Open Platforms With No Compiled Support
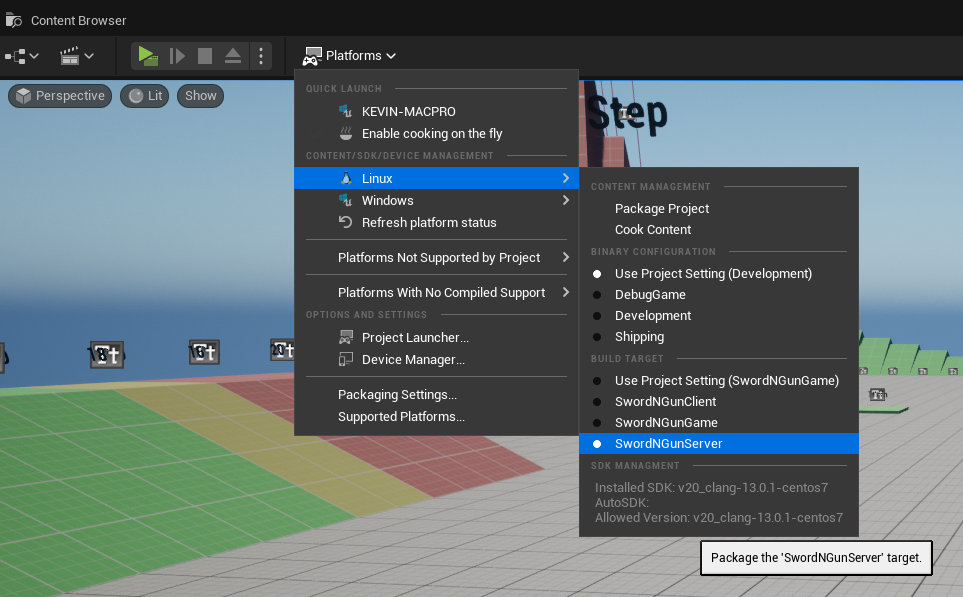This screenshot has height=597, width=963. pos(436,292)
